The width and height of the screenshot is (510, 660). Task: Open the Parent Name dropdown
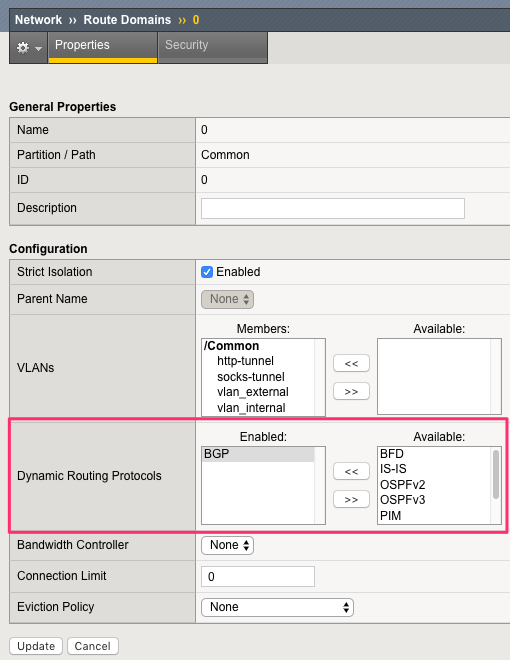click(227, 299)
